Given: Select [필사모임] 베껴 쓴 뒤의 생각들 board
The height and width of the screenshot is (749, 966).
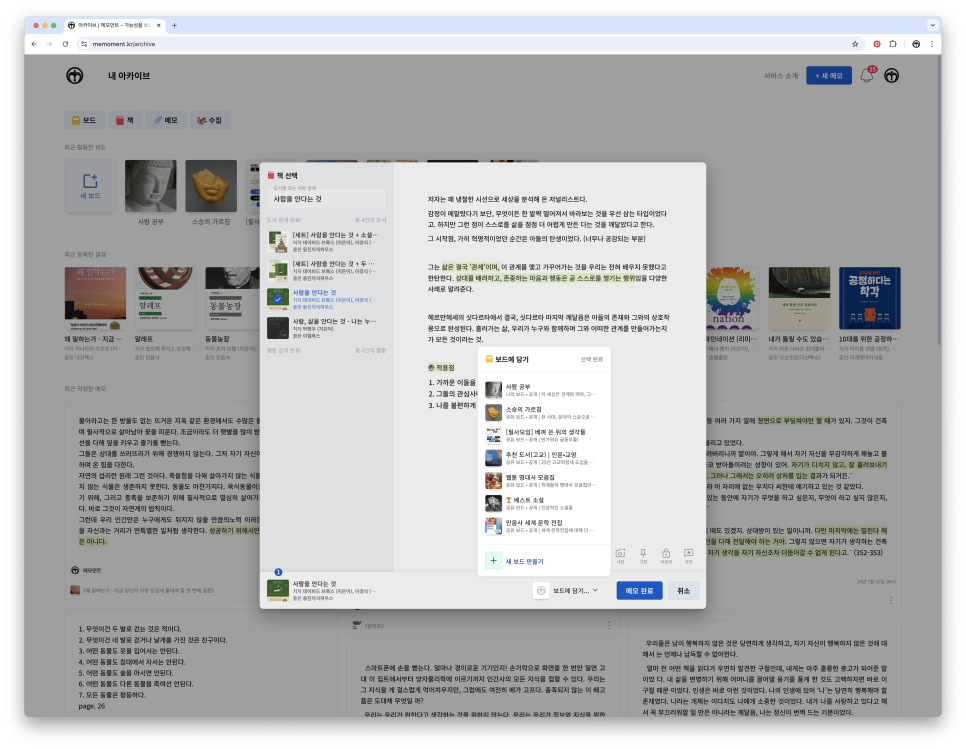Looking at the screenshot, I should point(543,435).
